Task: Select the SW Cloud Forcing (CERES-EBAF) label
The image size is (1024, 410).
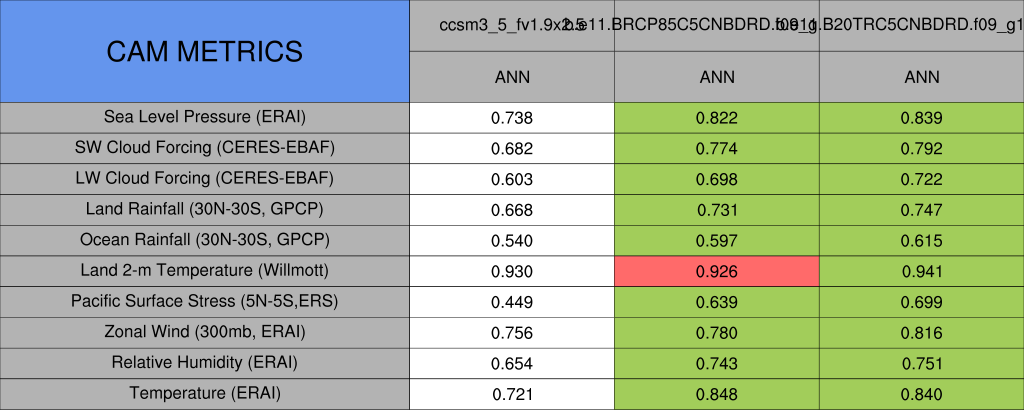Action: click(x=204, y=148)
